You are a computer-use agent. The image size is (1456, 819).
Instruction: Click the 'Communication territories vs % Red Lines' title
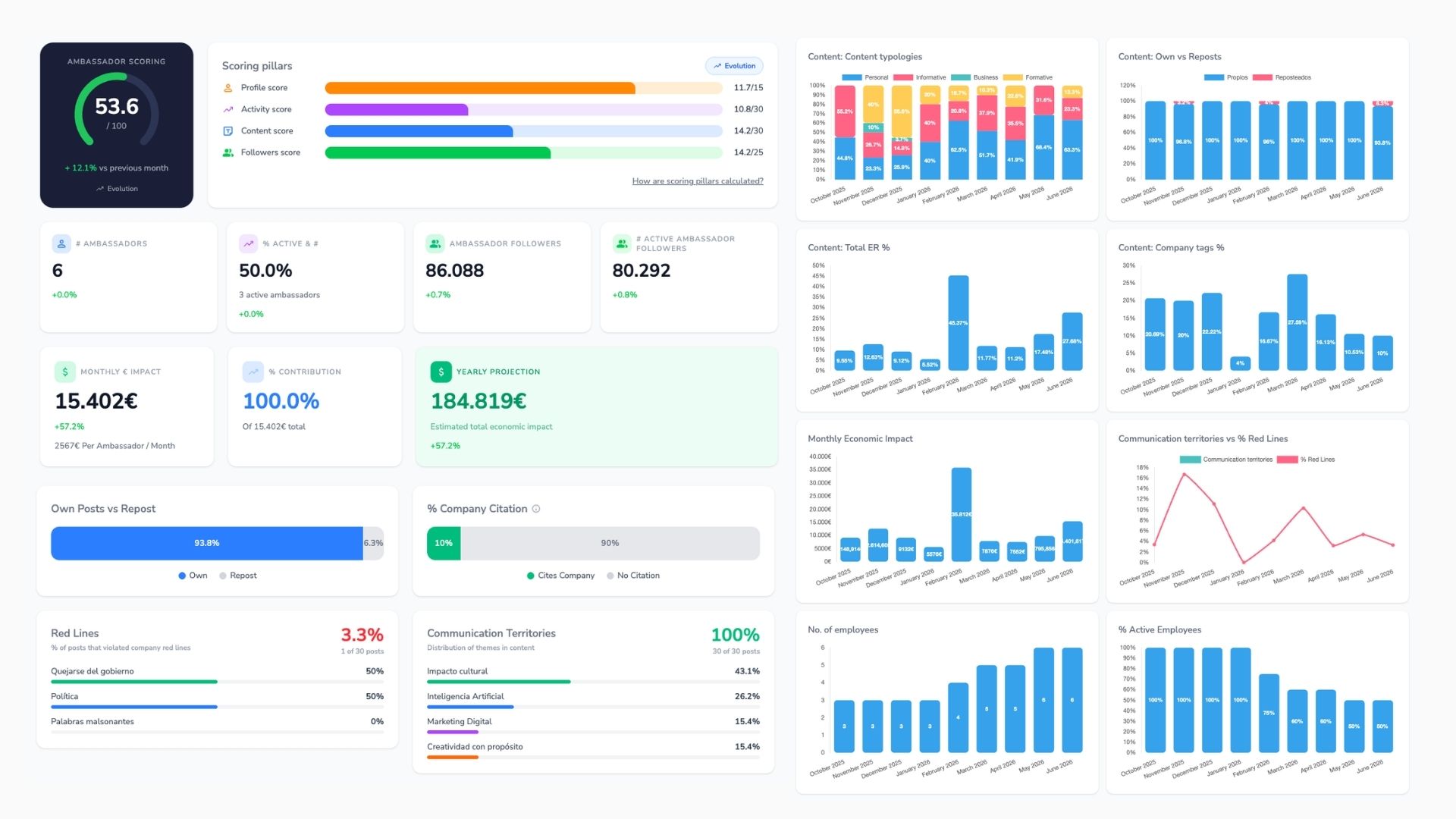[1203, 439]
